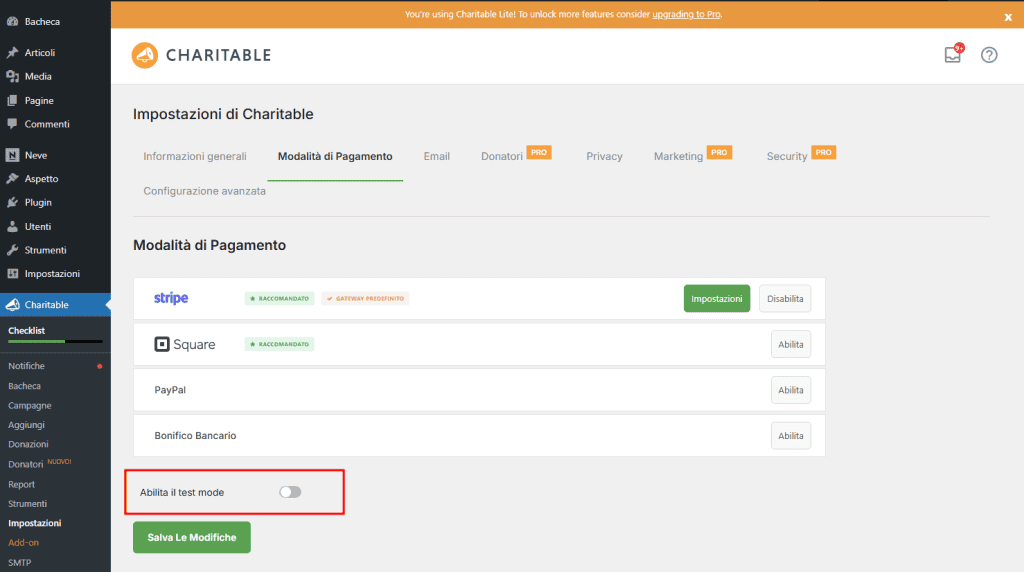Open Configurazione avanzata tab
Viewport: 1024px width, 572px height.
(204, 191)
